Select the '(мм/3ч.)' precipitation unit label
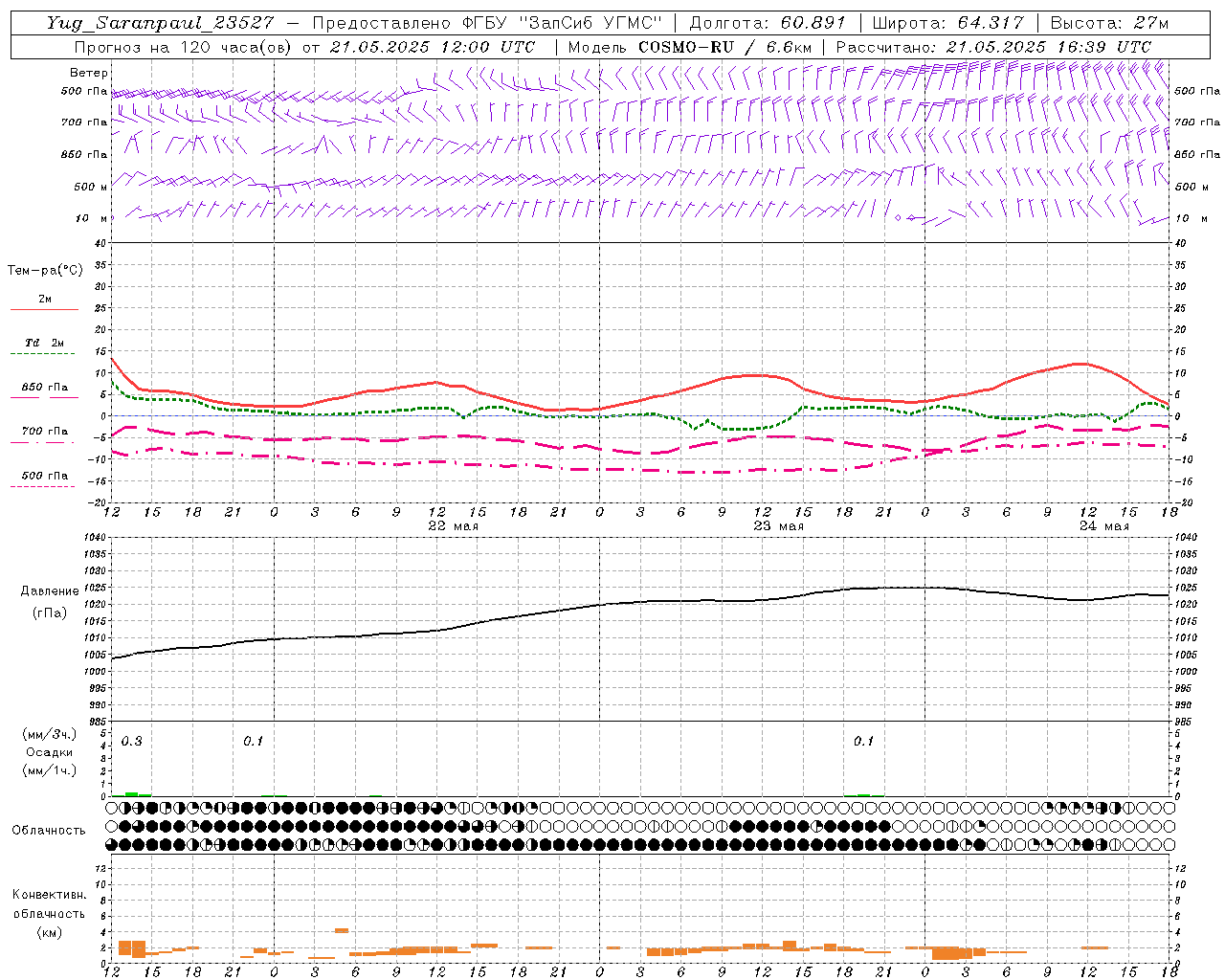Viewport: 1225px width, 980px height. click(x=49, y=735)
